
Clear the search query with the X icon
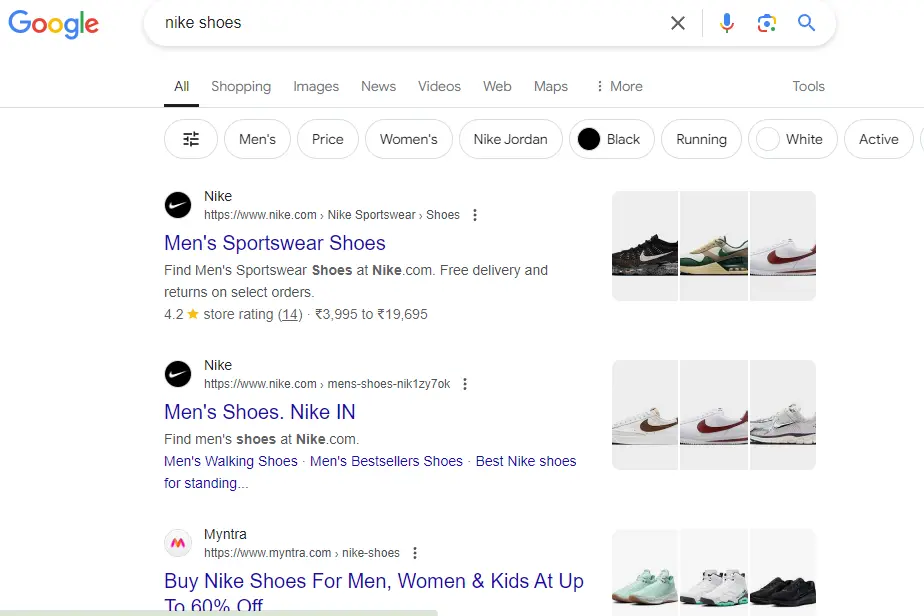(x=677, y=22)
